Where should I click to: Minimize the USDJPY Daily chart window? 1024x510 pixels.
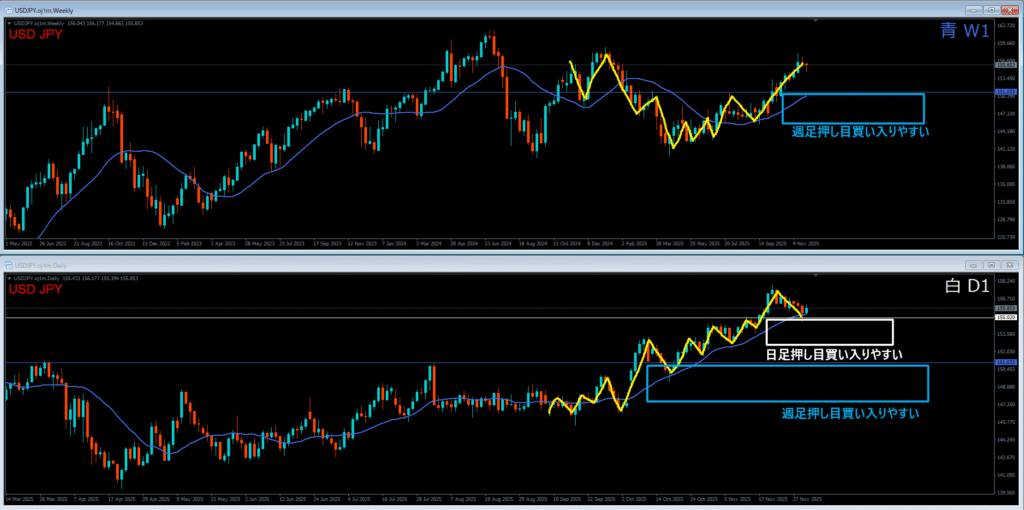pyautogui.click(x=975, y=265)
